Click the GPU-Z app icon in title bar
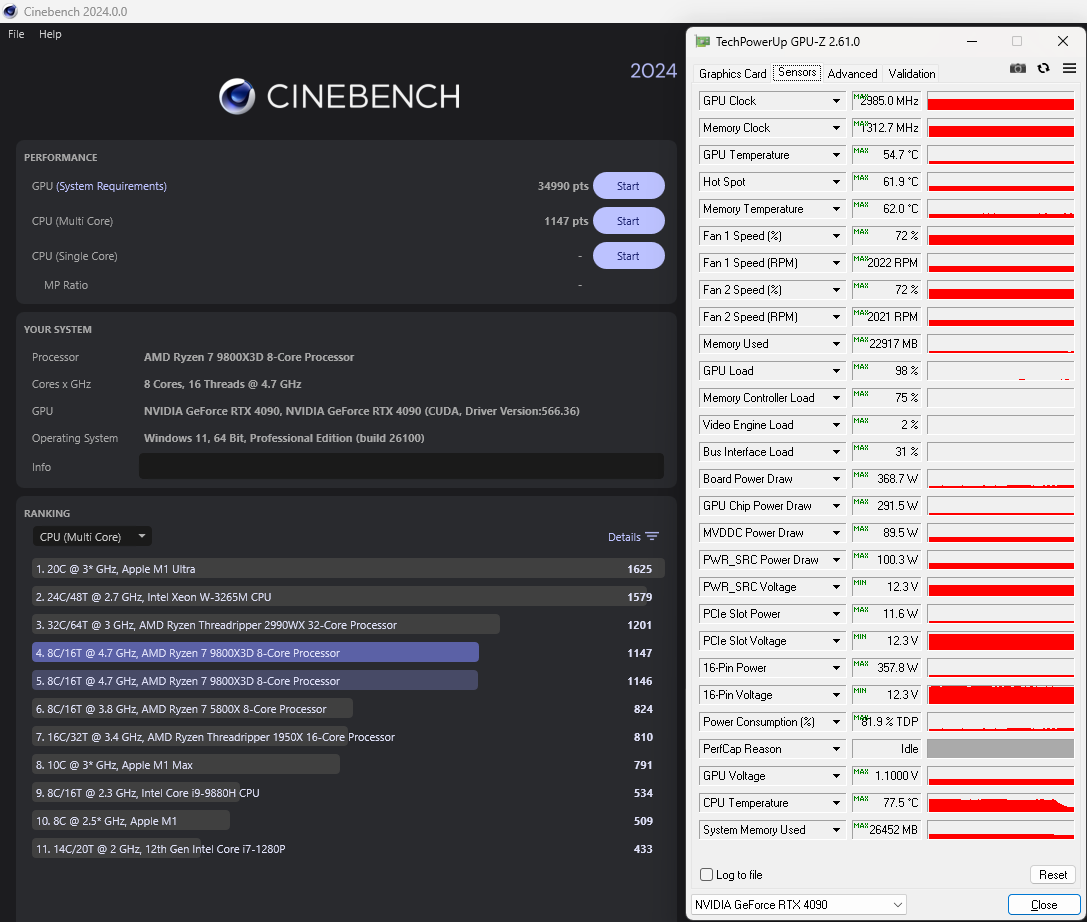The image size is (1087, 922). [x=702, y=42]
